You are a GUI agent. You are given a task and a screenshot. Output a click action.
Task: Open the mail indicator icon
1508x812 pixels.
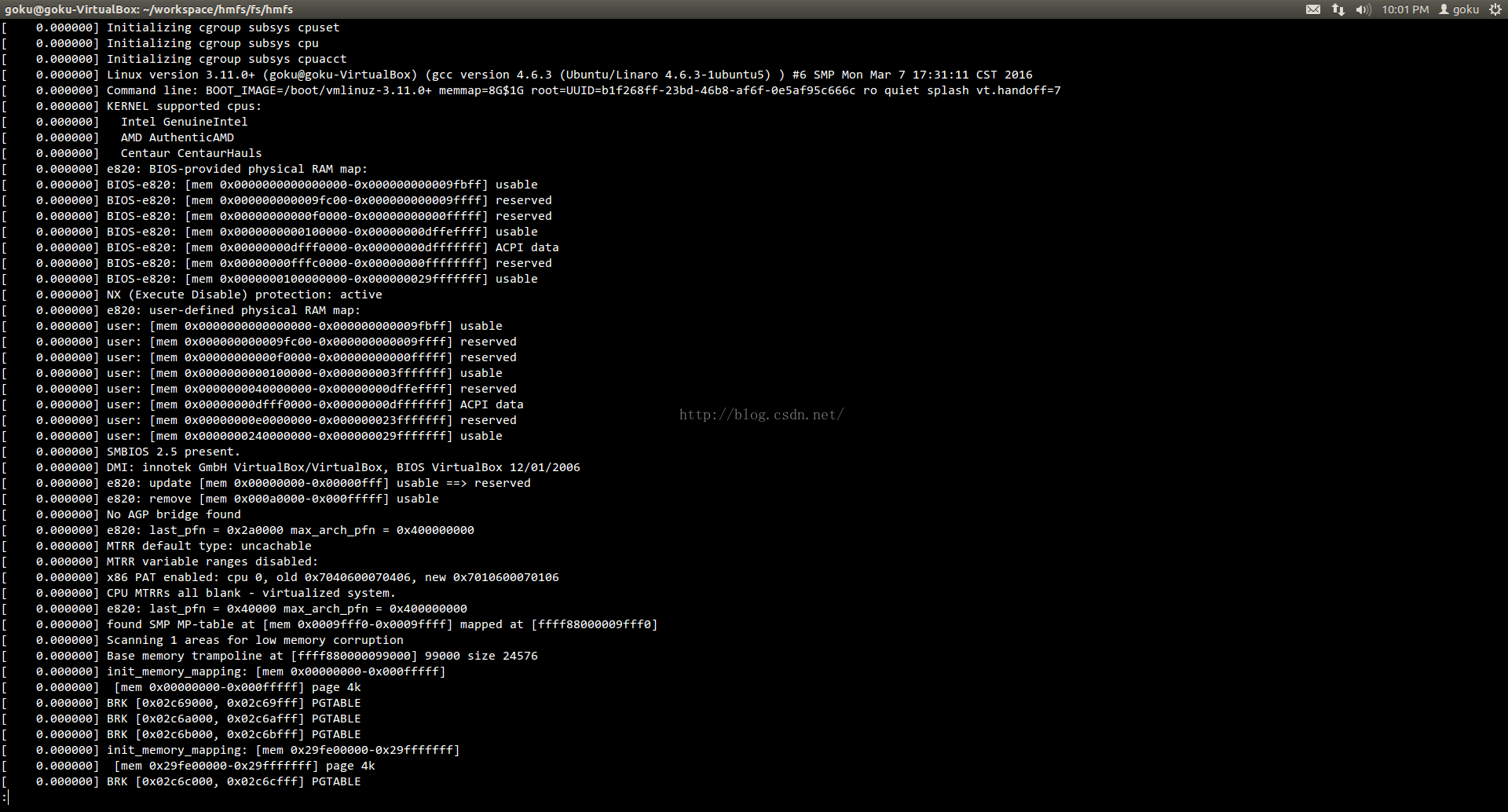[1312, 9]
